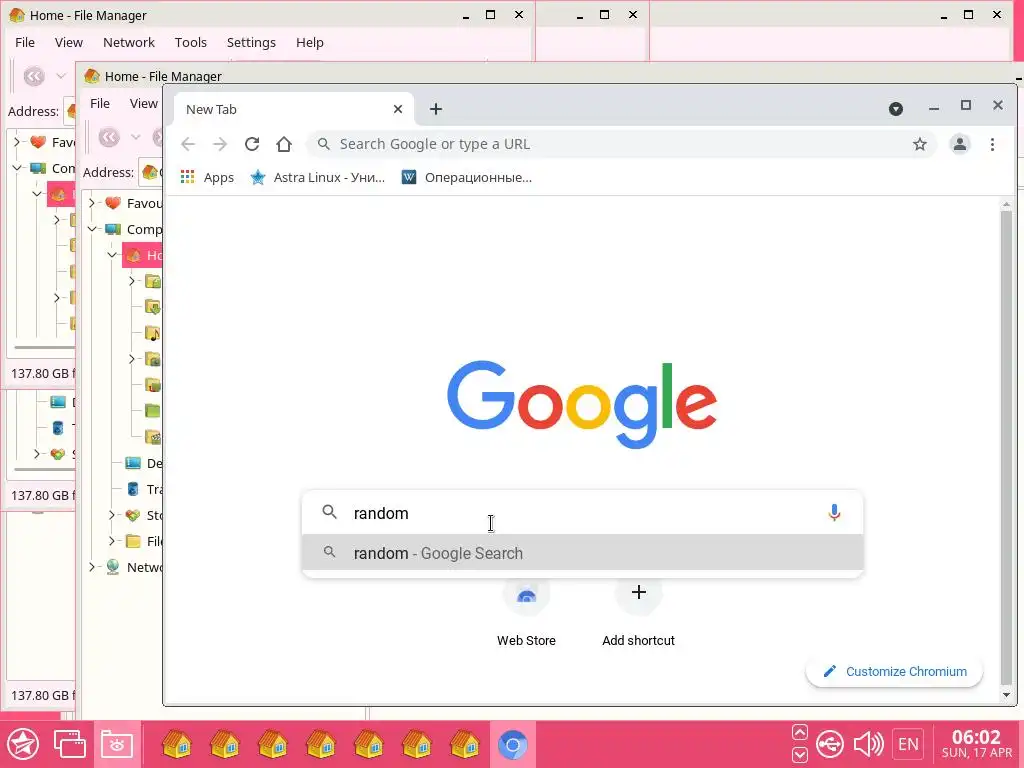The height and width of the screenshot is (768, 1024).
Task: Select the New Tab tab
Action: pos(294,109)
